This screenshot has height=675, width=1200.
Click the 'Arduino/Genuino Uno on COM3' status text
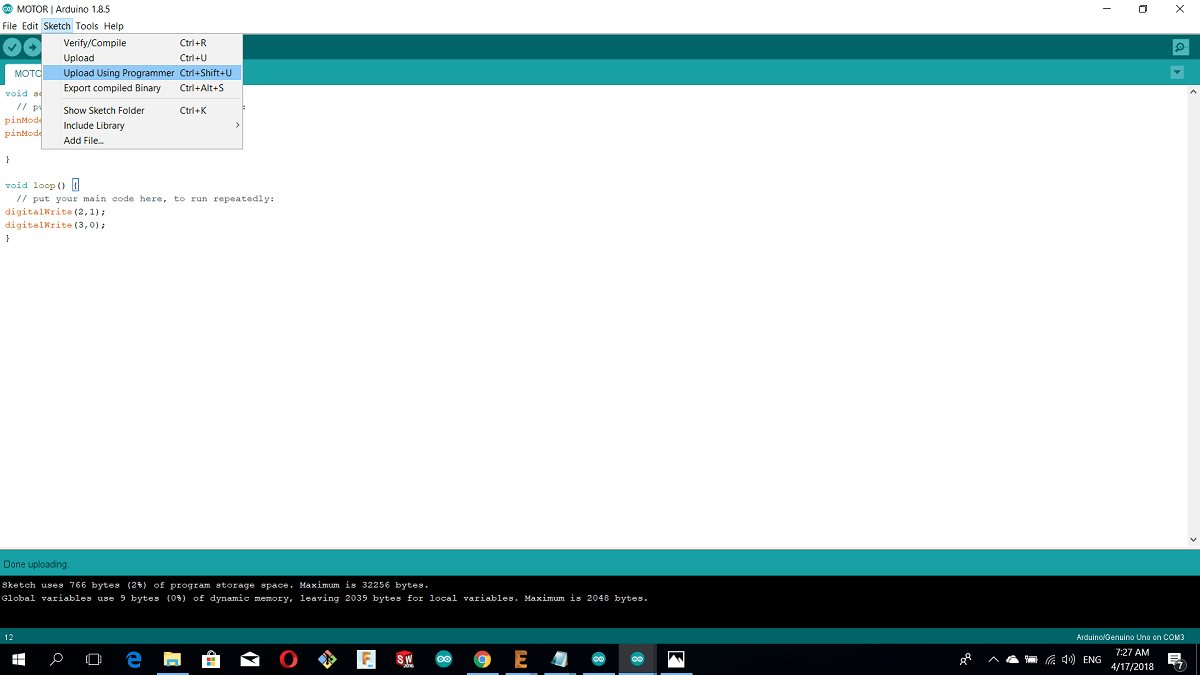(x=1130, y=637)
